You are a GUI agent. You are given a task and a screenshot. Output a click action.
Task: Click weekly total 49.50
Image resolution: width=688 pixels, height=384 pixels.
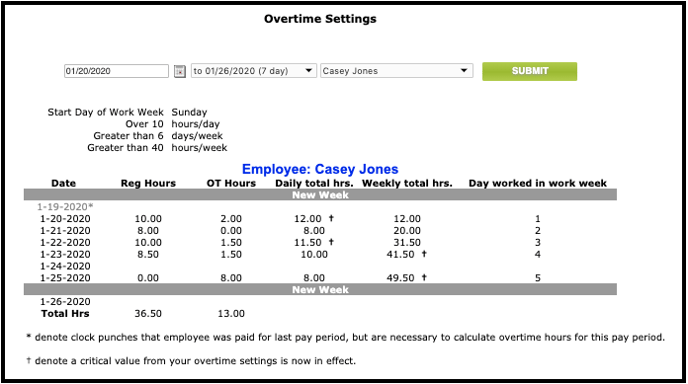click(x=401, y=278)
